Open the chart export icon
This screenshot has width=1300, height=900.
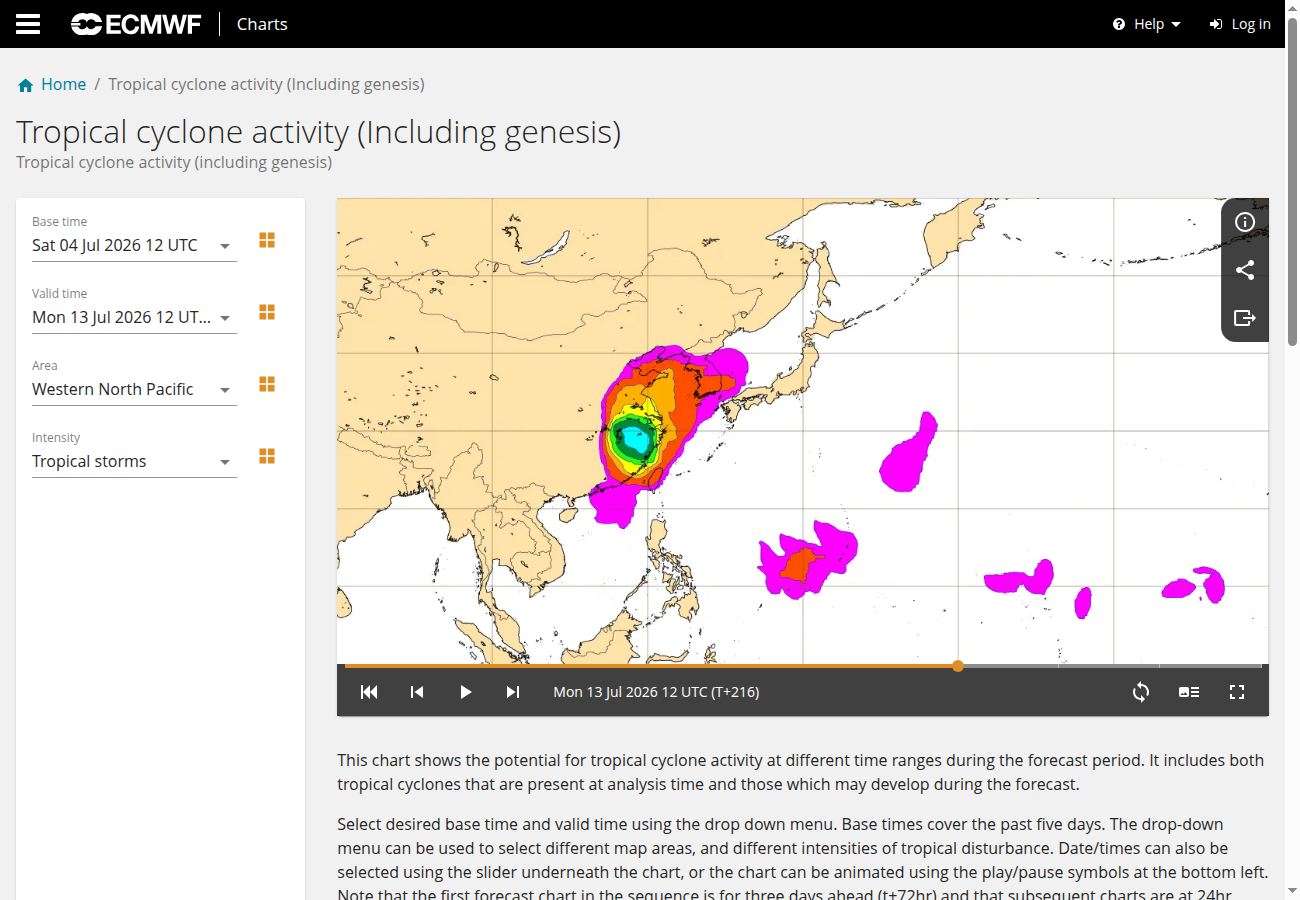1245,318
